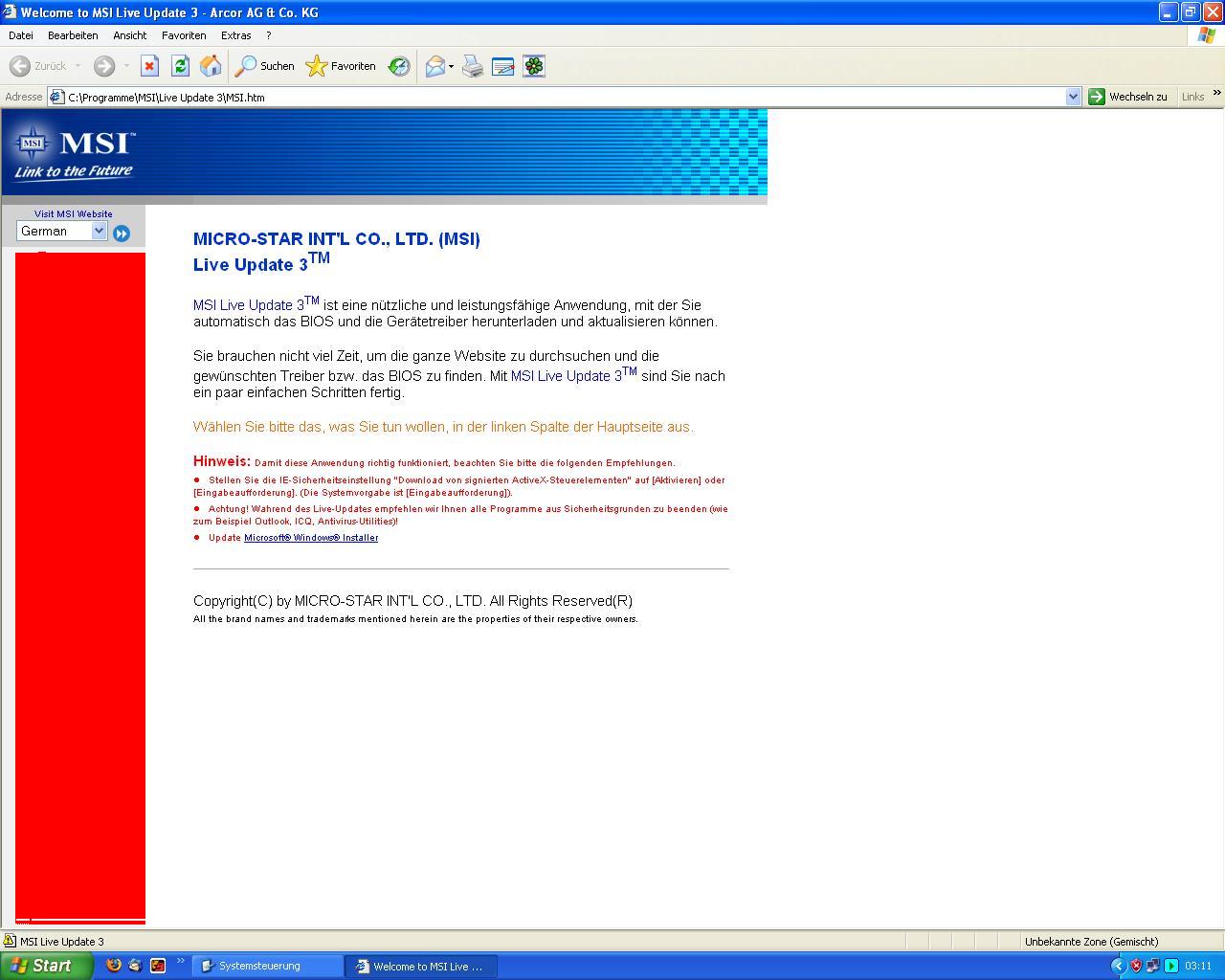Click the forward arrow navigation button
This screenshot has width=1225, height=980.
(x=104, y=66)
